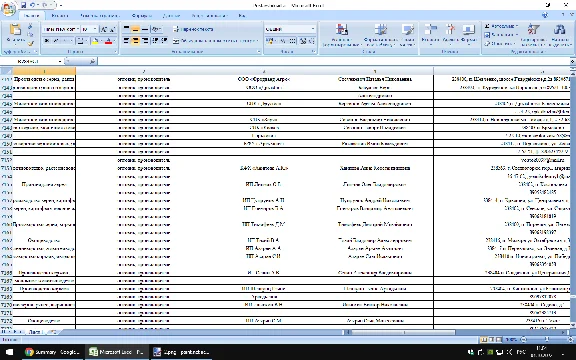This screenshot has height=360, width=576.
Task: Click the Find and Select binoculars icon
Action: coord(559,29)
